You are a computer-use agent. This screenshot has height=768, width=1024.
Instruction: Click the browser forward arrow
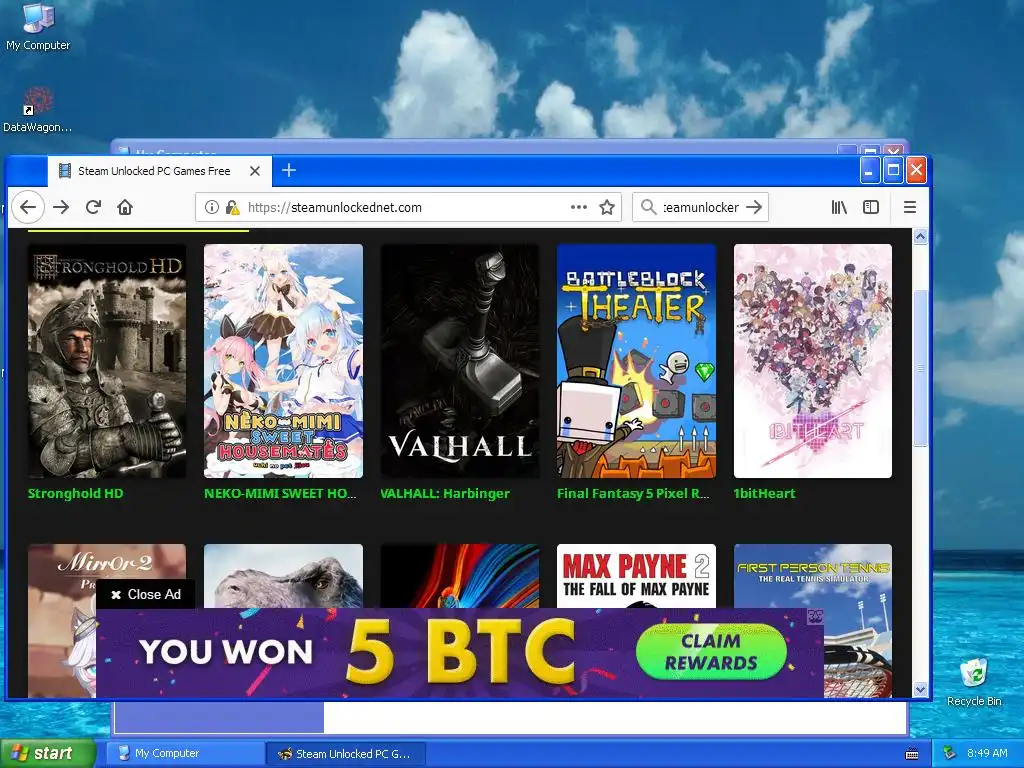pos(61,208)
